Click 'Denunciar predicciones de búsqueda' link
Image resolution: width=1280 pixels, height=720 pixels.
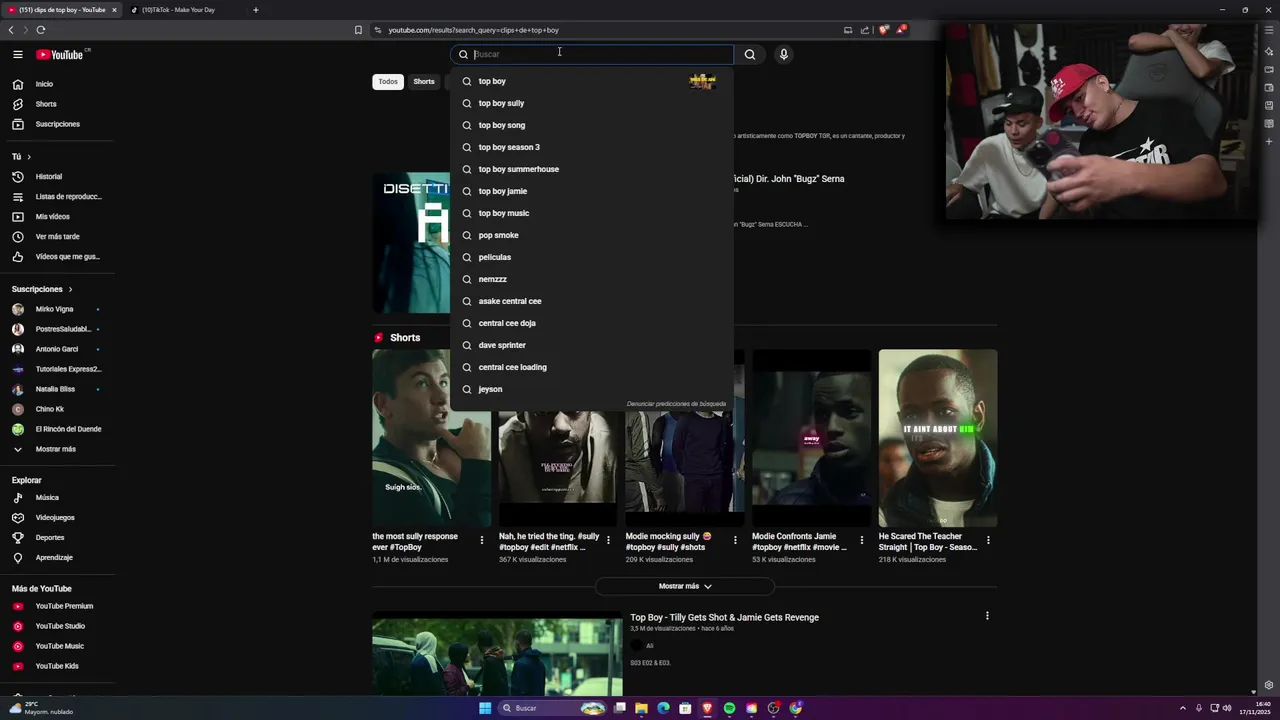(x=676, y=404)
